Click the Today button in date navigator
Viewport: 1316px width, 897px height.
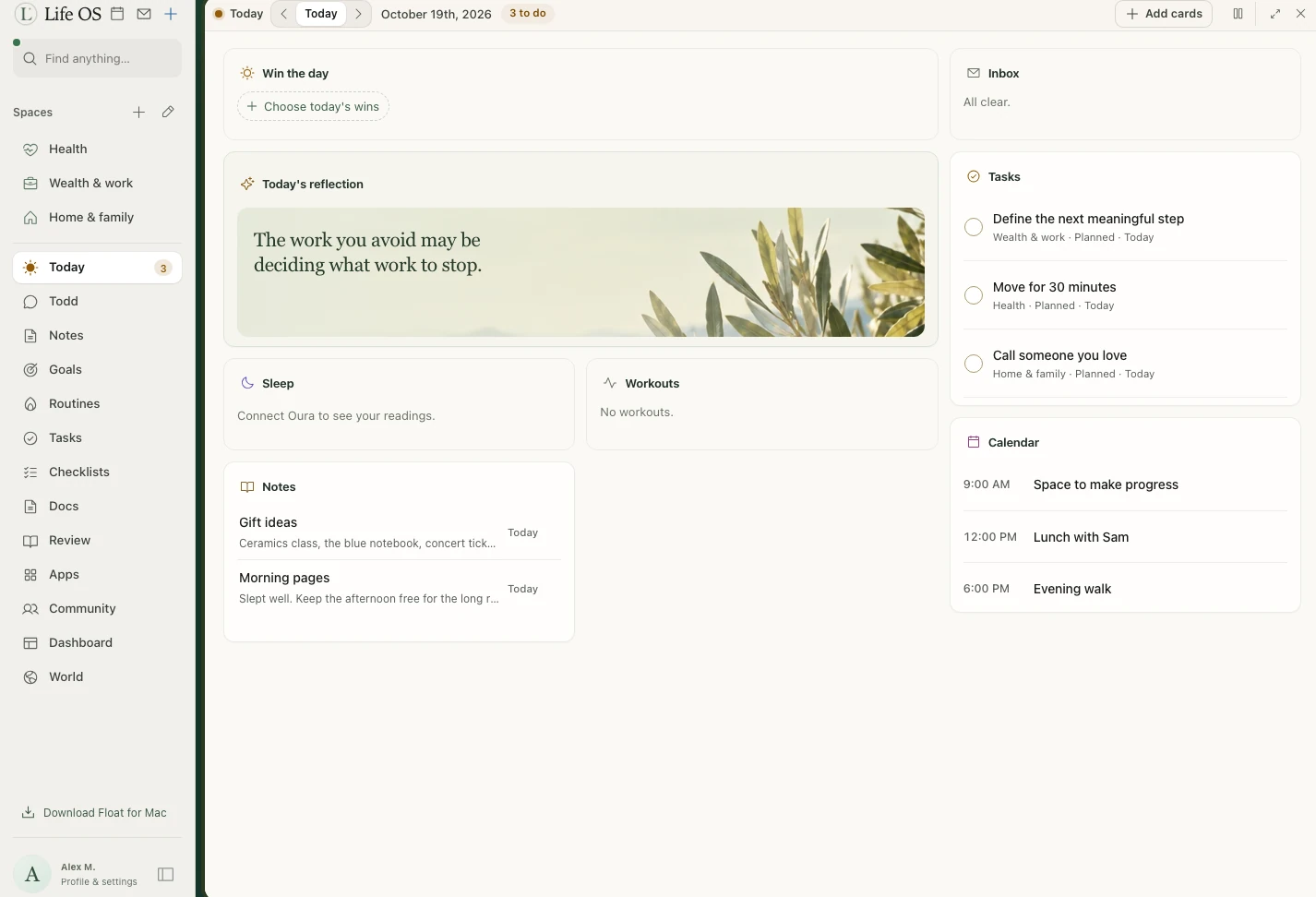[x=321, y=14]
